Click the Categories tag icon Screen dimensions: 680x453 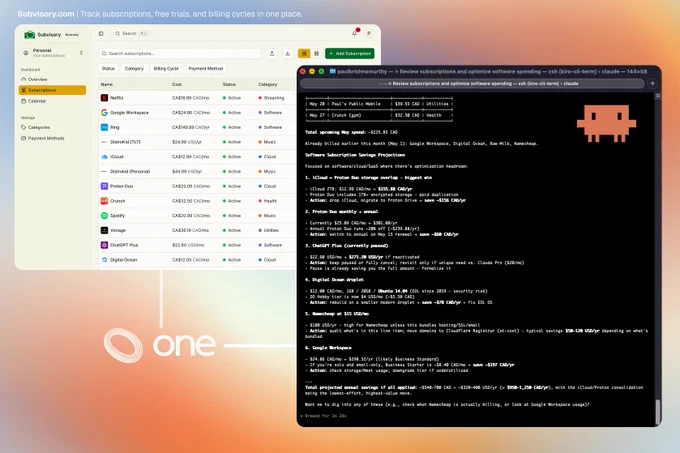point(23,127)
